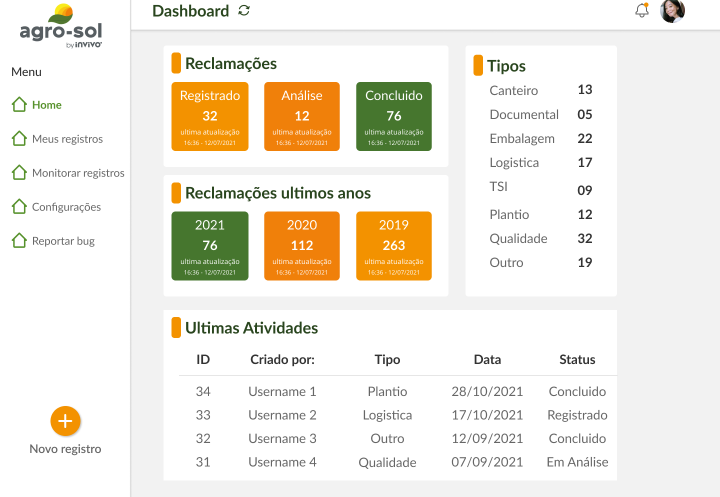Viewport: 720px width, 497px height.
Task: Click the Em Análise status
Action: pos(577,462)
